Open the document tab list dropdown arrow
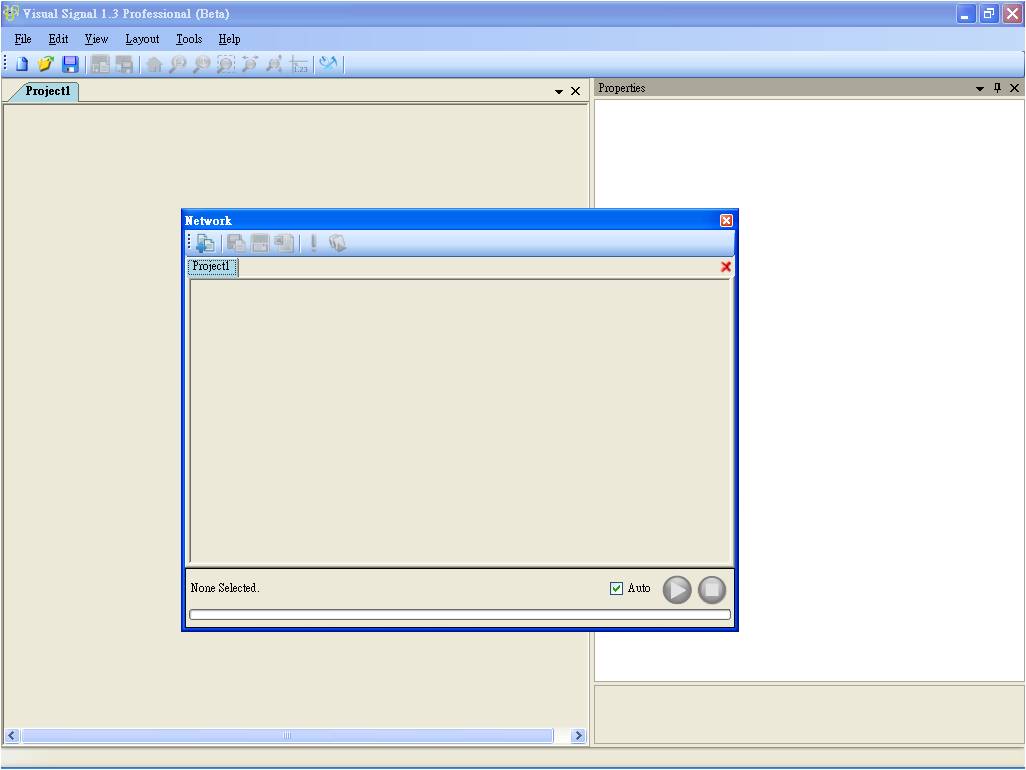The image size is (1026, 770). 559,92
